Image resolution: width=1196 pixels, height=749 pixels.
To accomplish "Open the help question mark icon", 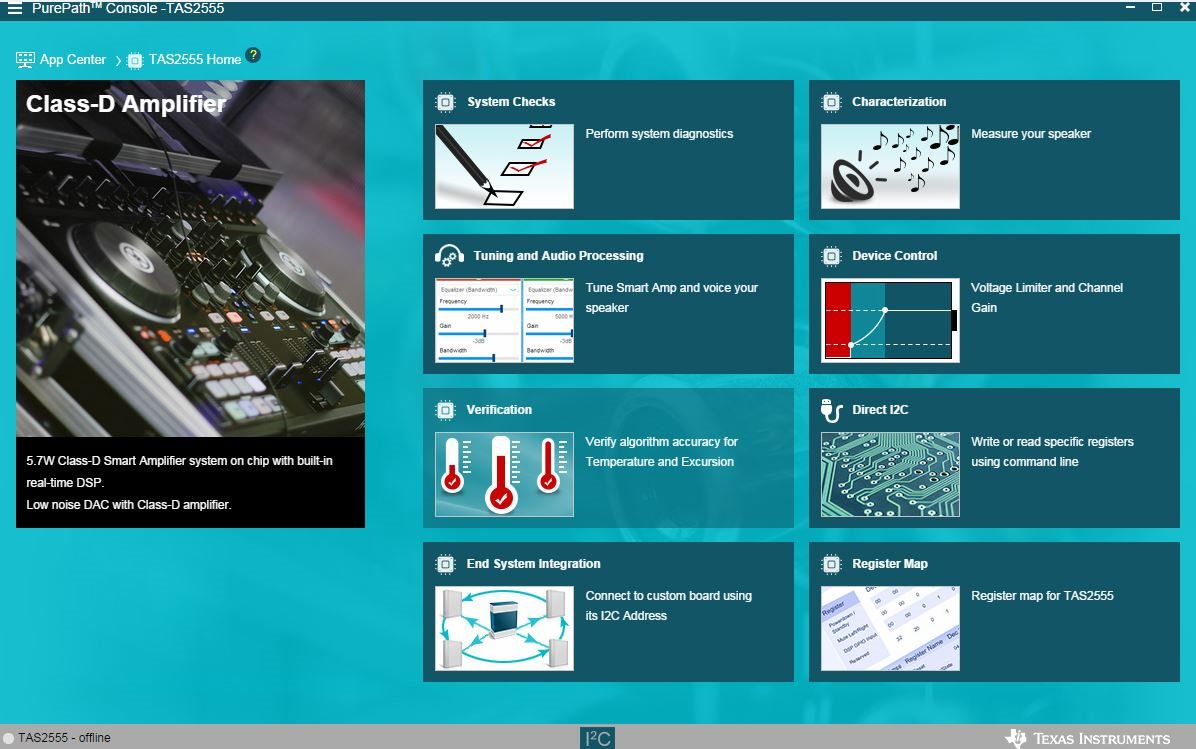I will click(253, 55).
